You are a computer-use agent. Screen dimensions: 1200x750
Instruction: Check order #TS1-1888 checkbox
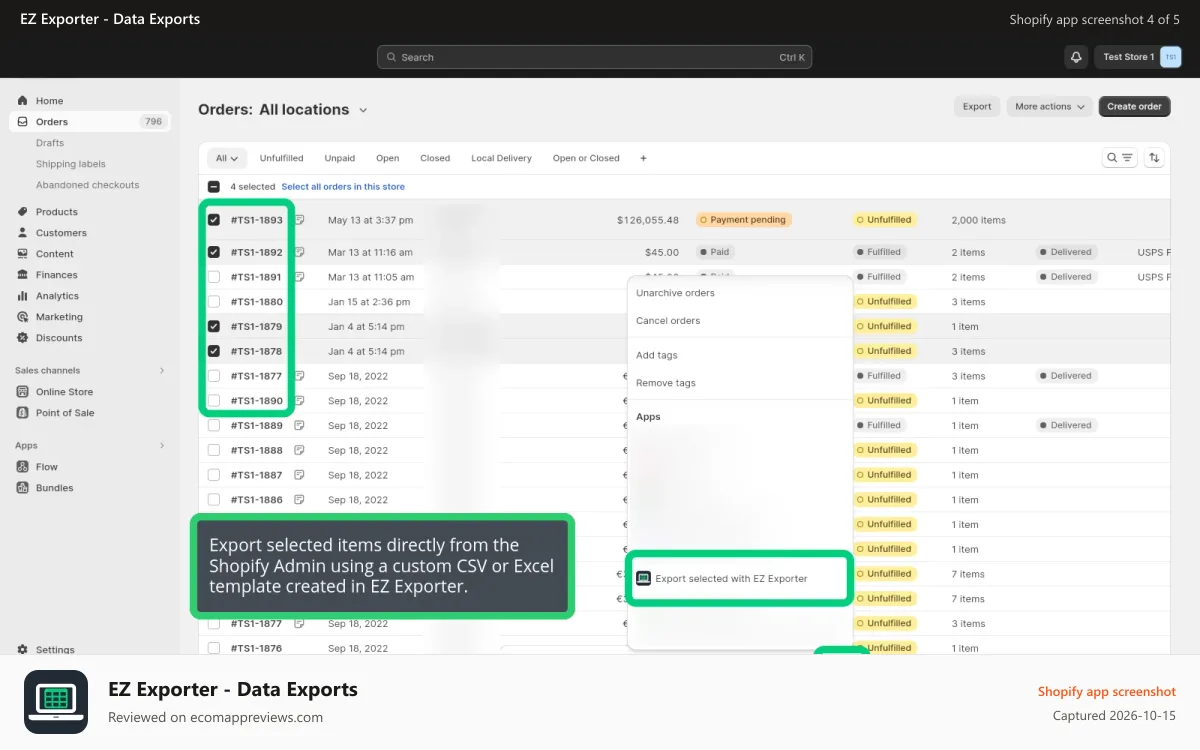click(214, 450)
